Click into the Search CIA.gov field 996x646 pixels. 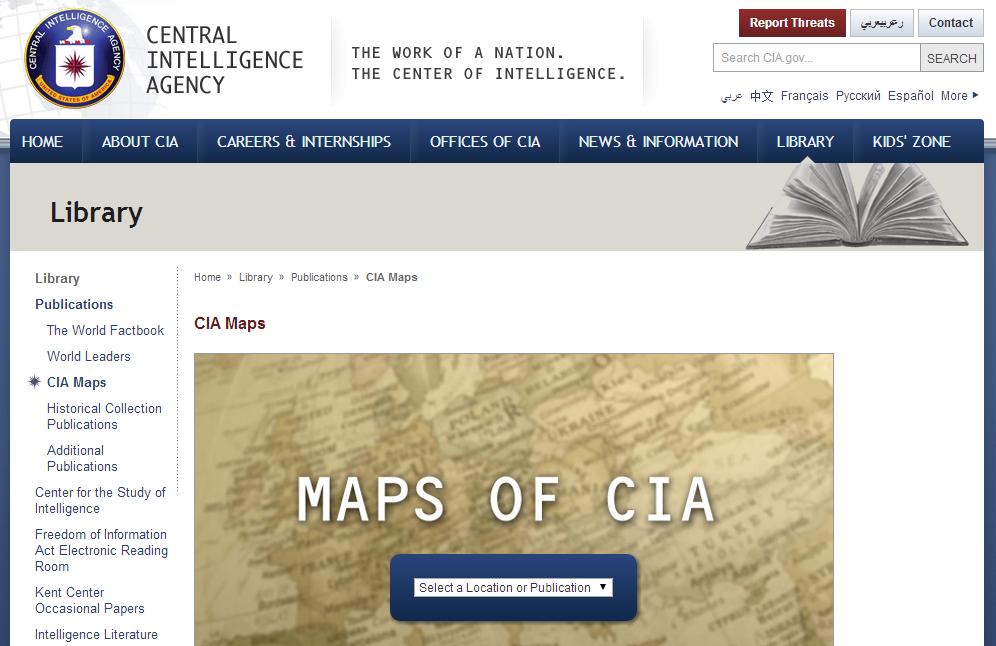(816, 58)
